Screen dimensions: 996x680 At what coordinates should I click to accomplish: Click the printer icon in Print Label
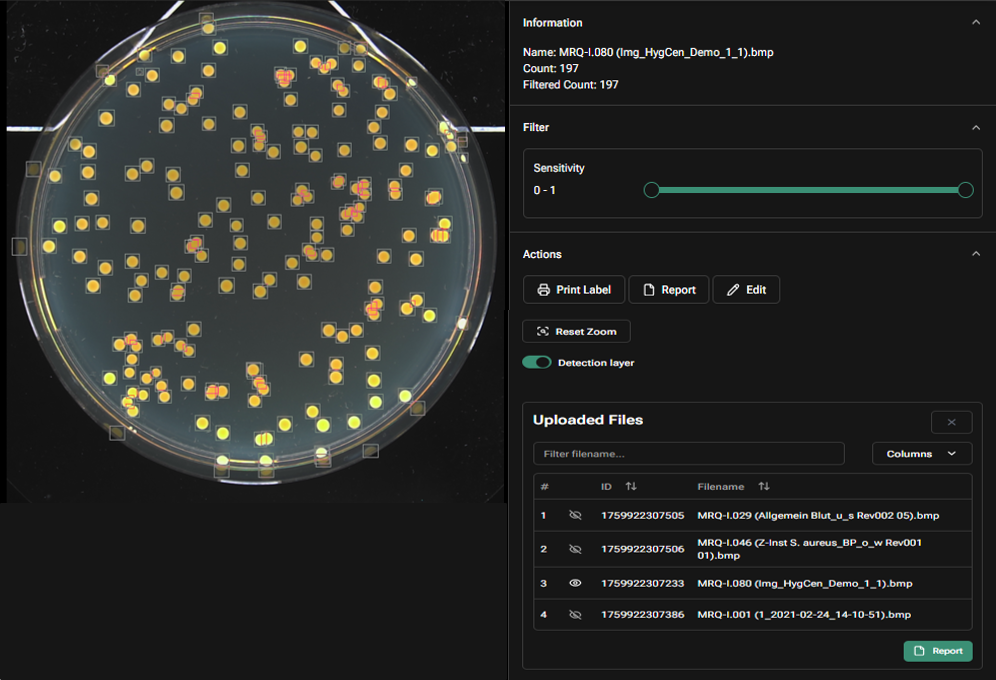543,290
